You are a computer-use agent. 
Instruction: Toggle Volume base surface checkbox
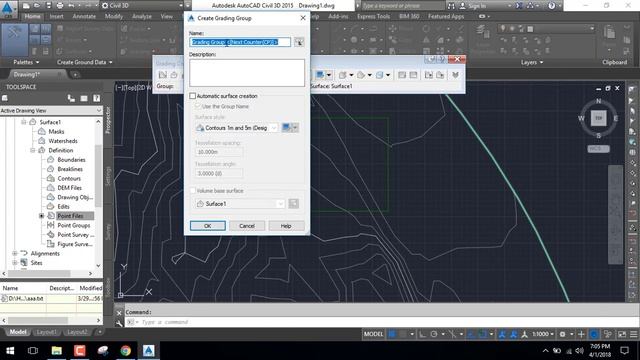tap(193, 191)
